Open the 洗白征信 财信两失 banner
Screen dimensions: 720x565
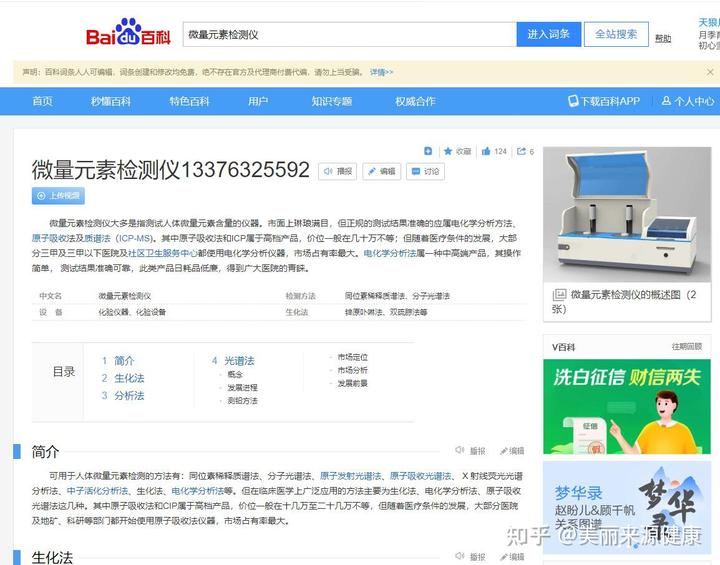(x=627, y=407)
